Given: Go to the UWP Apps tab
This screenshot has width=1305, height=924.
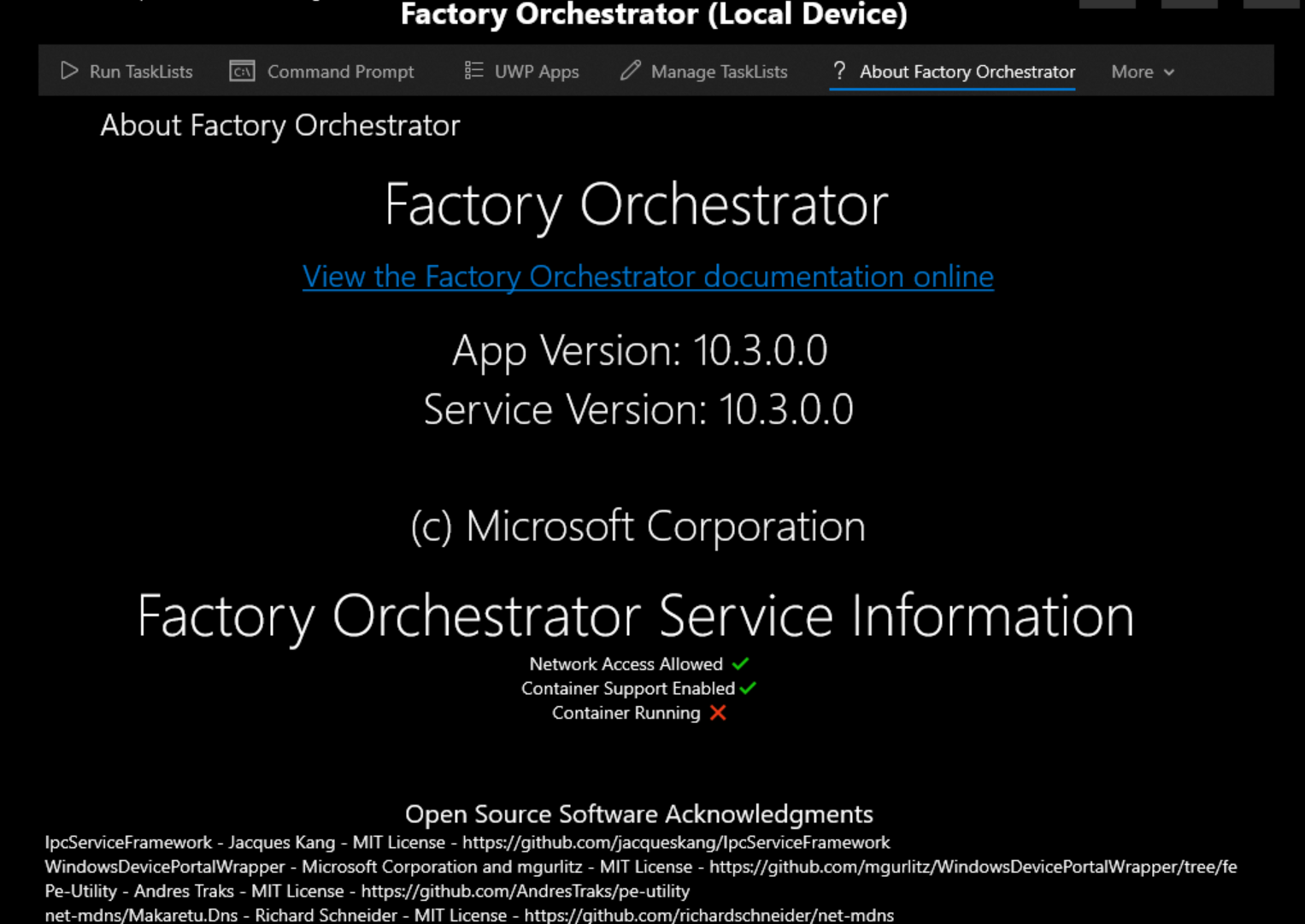Looking at the screenshot, I should pos(521,71).
